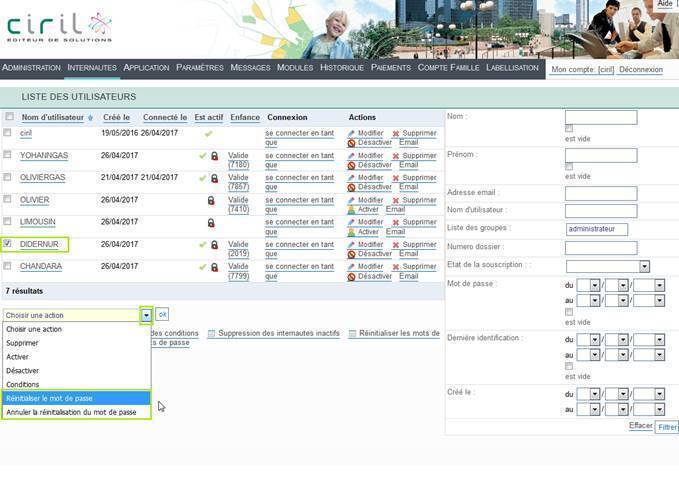Click the pencil Modifier icon for YOHANNGAS
This screenshot has width=679, height=484.
coord(351,156)
